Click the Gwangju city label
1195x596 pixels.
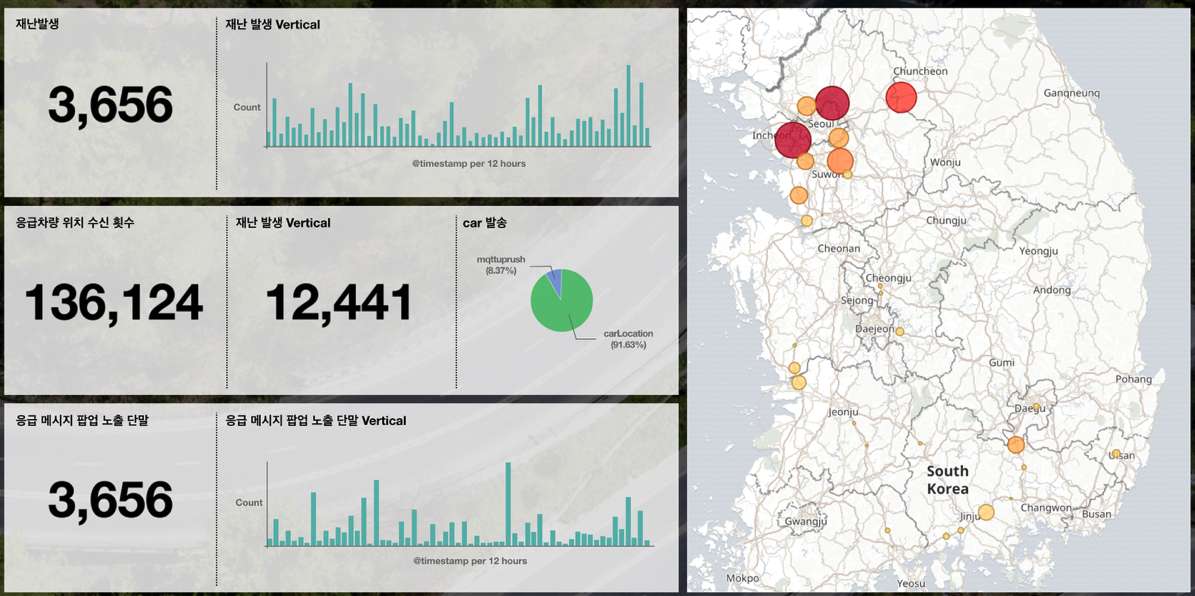pos(805,522)
